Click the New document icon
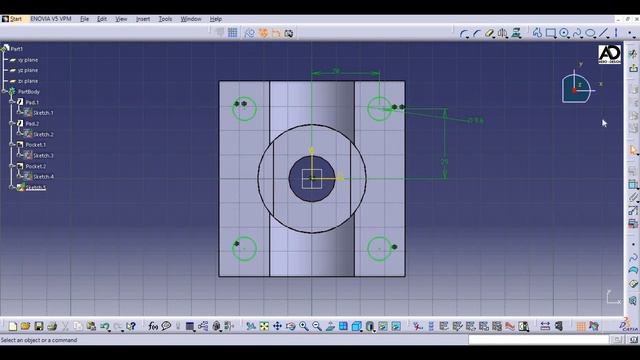Screen dimensions: 640x360 coord(13,326)
